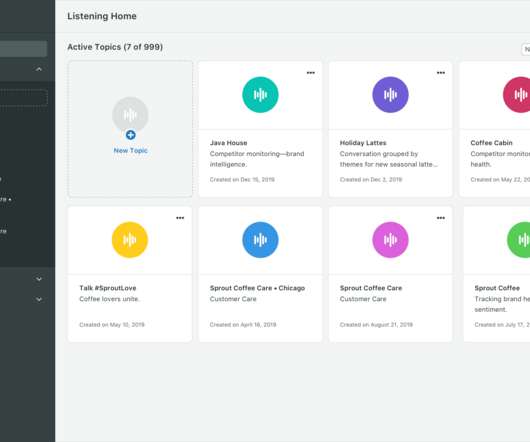Open Sprout Coffee Care • Chicago title
The height and width of the screenshot is (442, 530).
pos(257,288)
